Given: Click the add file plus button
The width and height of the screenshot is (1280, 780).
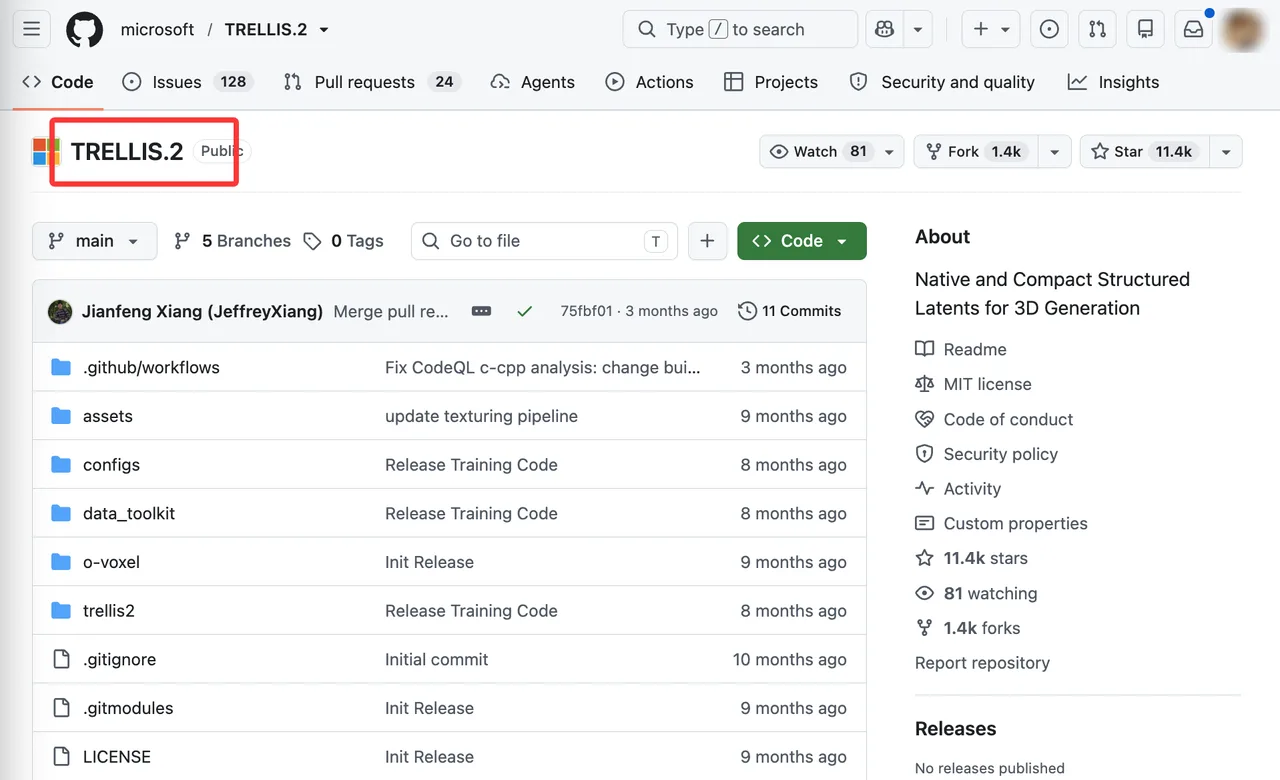Looking at the screenshot, I should (707, 241).
